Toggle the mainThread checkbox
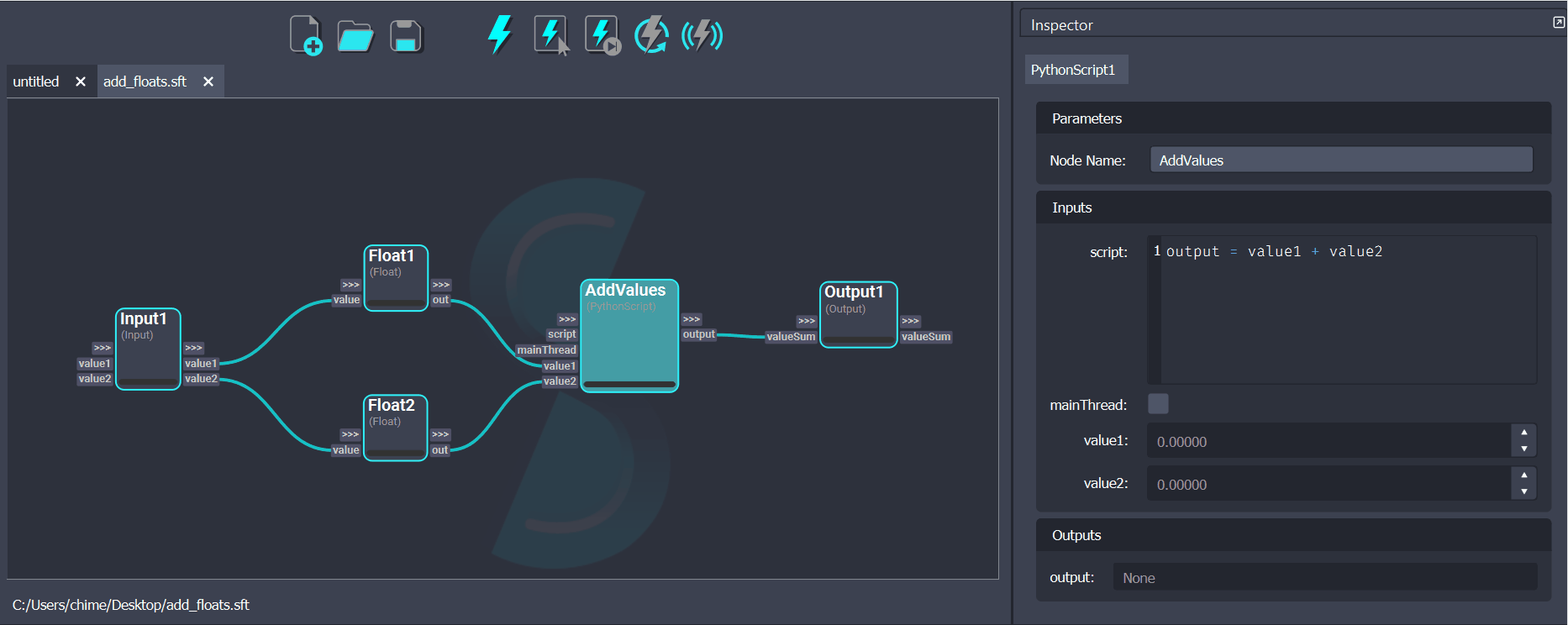 coord(1158,404)
